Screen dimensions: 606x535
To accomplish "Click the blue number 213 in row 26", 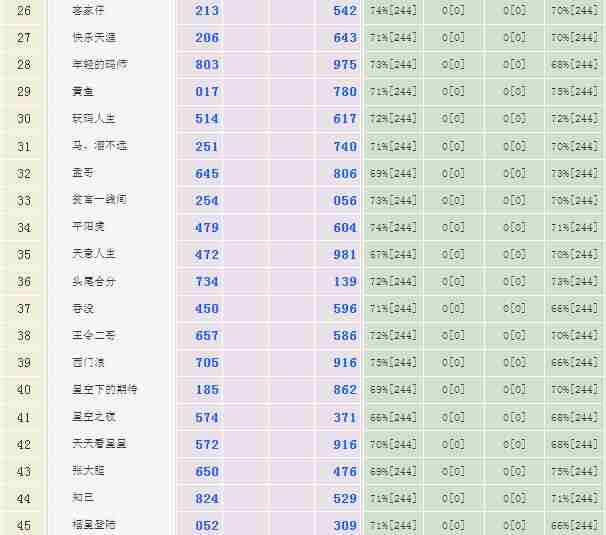I will point(207,11).
